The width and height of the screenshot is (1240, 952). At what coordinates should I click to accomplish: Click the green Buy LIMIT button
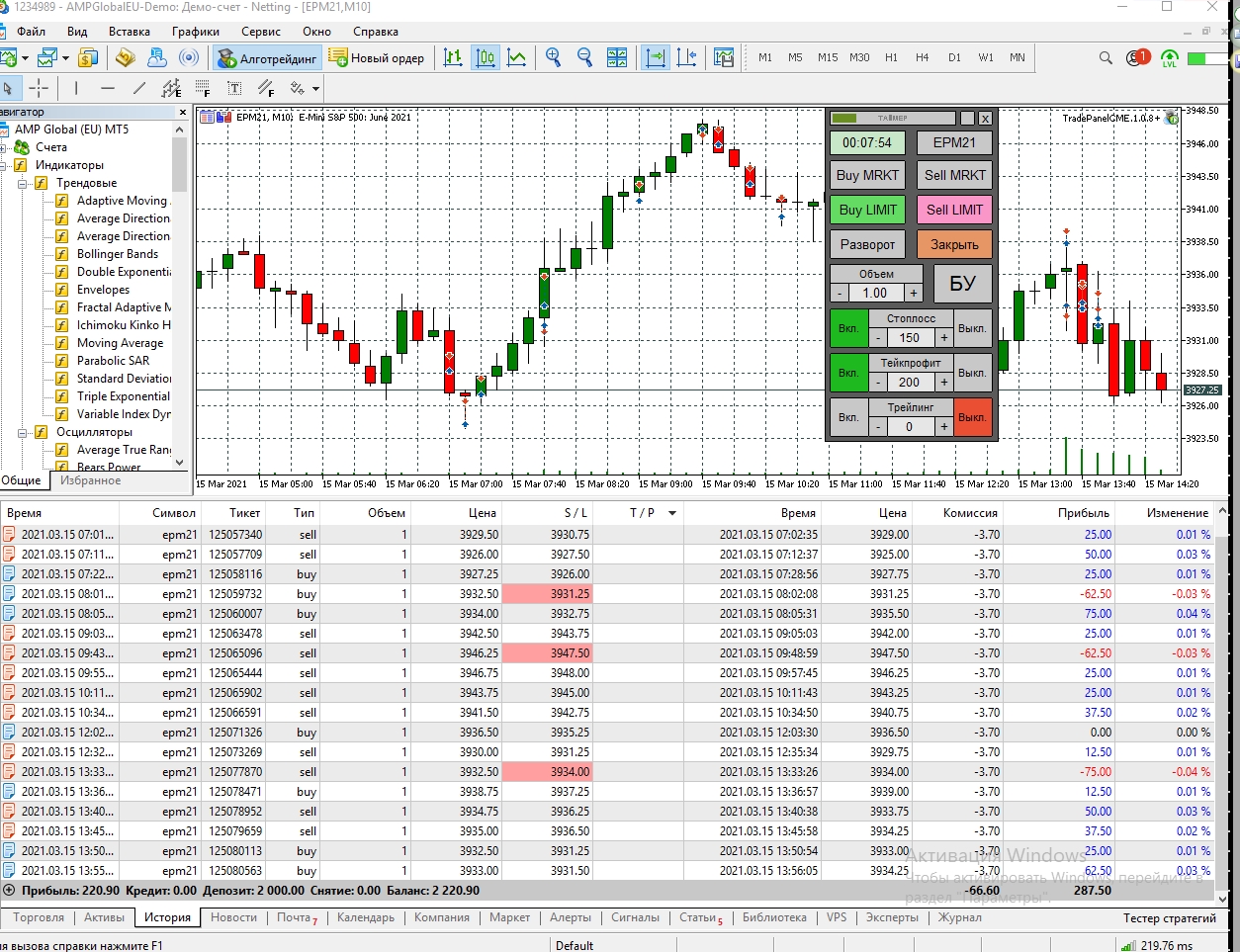click(x=867, y=210)
